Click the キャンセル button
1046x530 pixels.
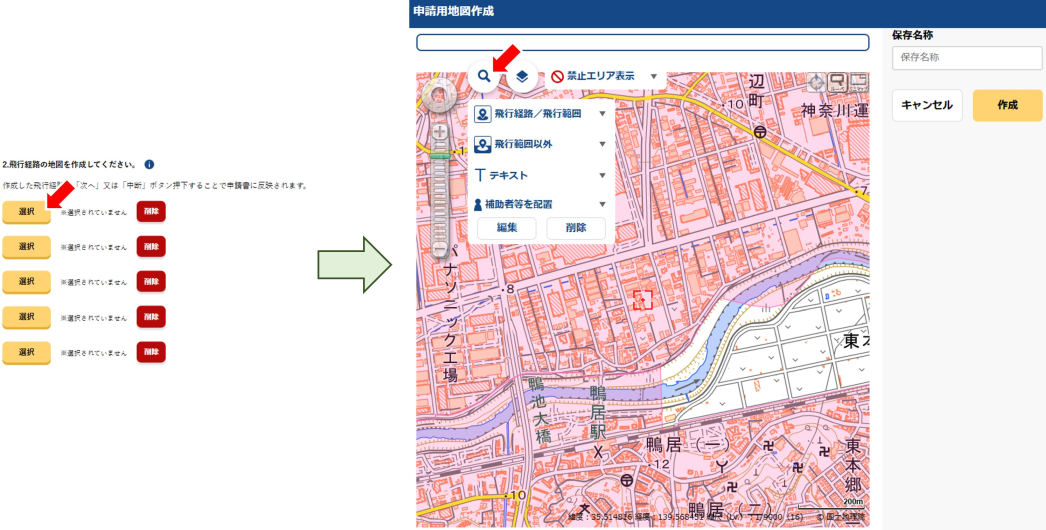927,105
